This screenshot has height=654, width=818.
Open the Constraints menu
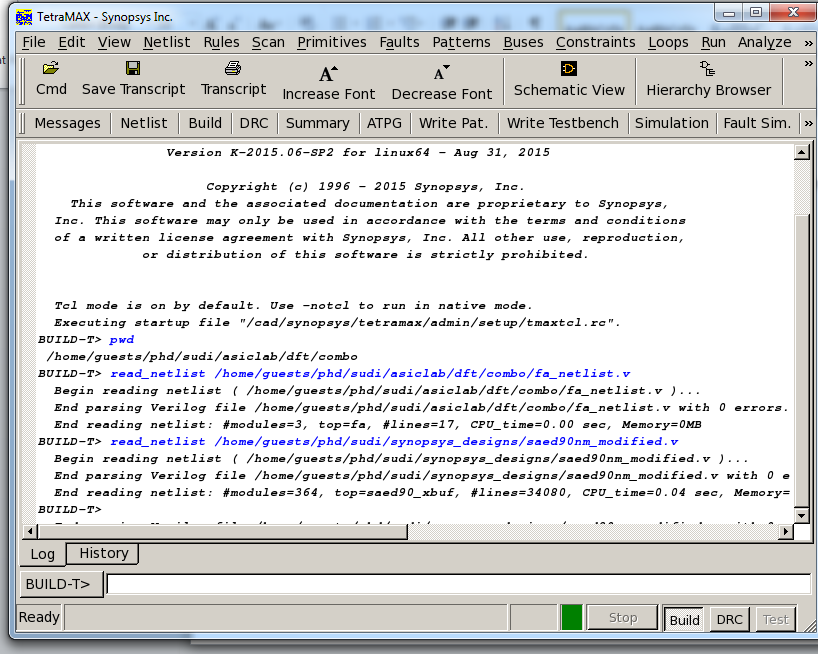[595, 42]
